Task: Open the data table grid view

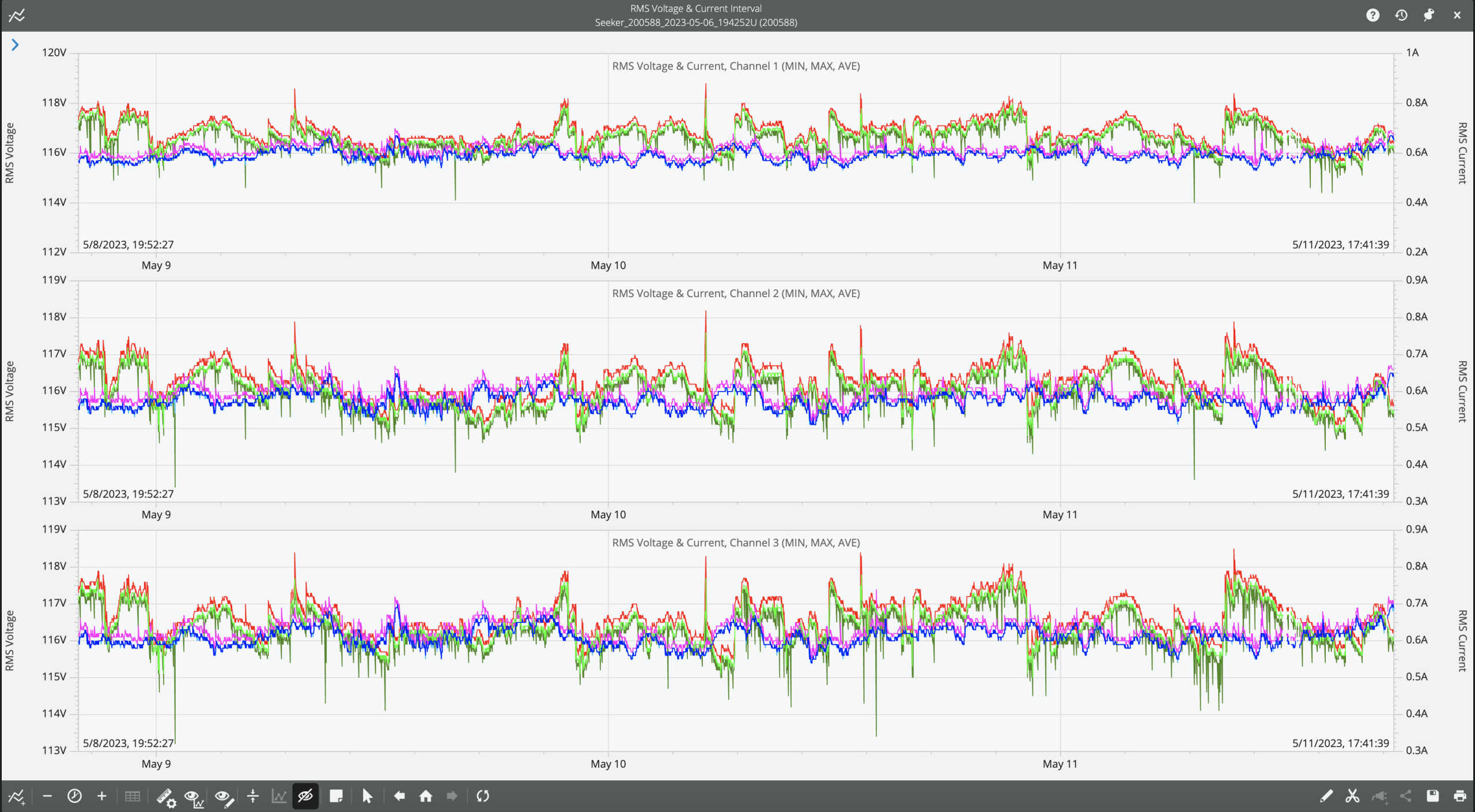Action: [133, 796]
